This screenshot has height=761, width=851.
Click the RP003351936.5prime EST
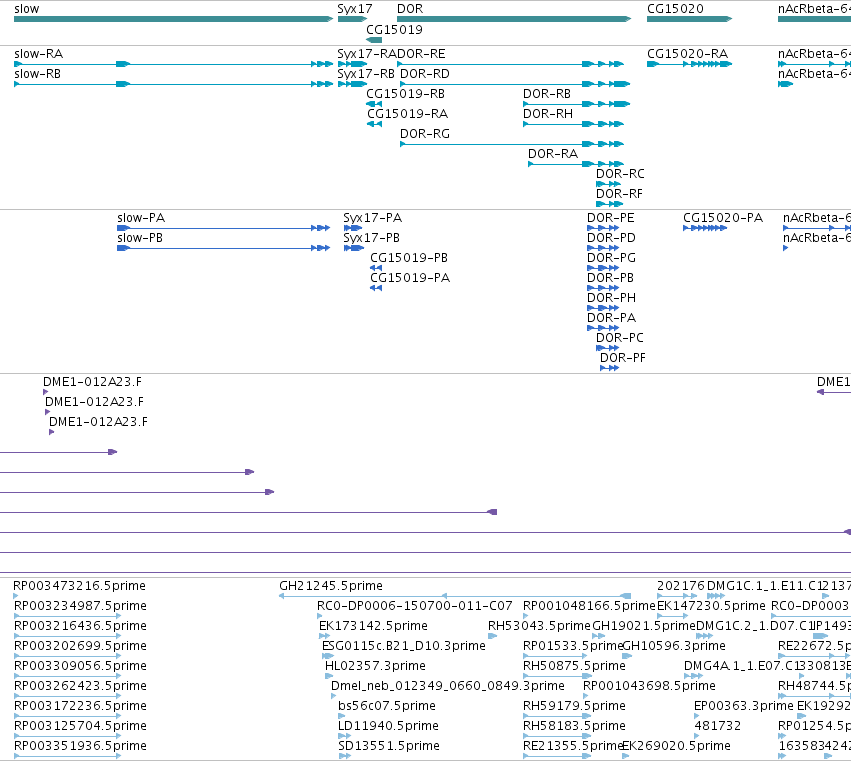(67, 756)
